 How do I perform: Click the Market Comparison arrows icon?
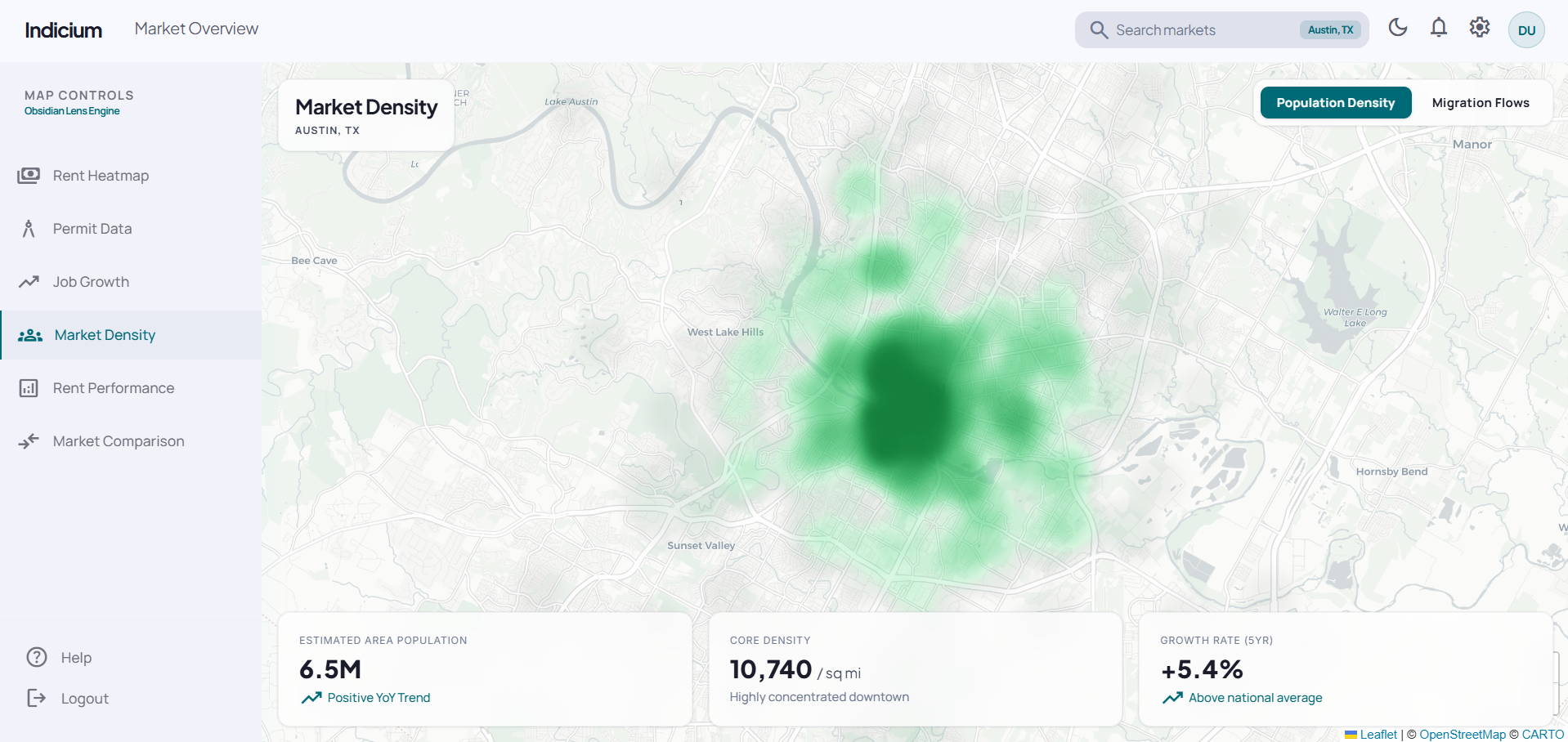coord(29,441)
